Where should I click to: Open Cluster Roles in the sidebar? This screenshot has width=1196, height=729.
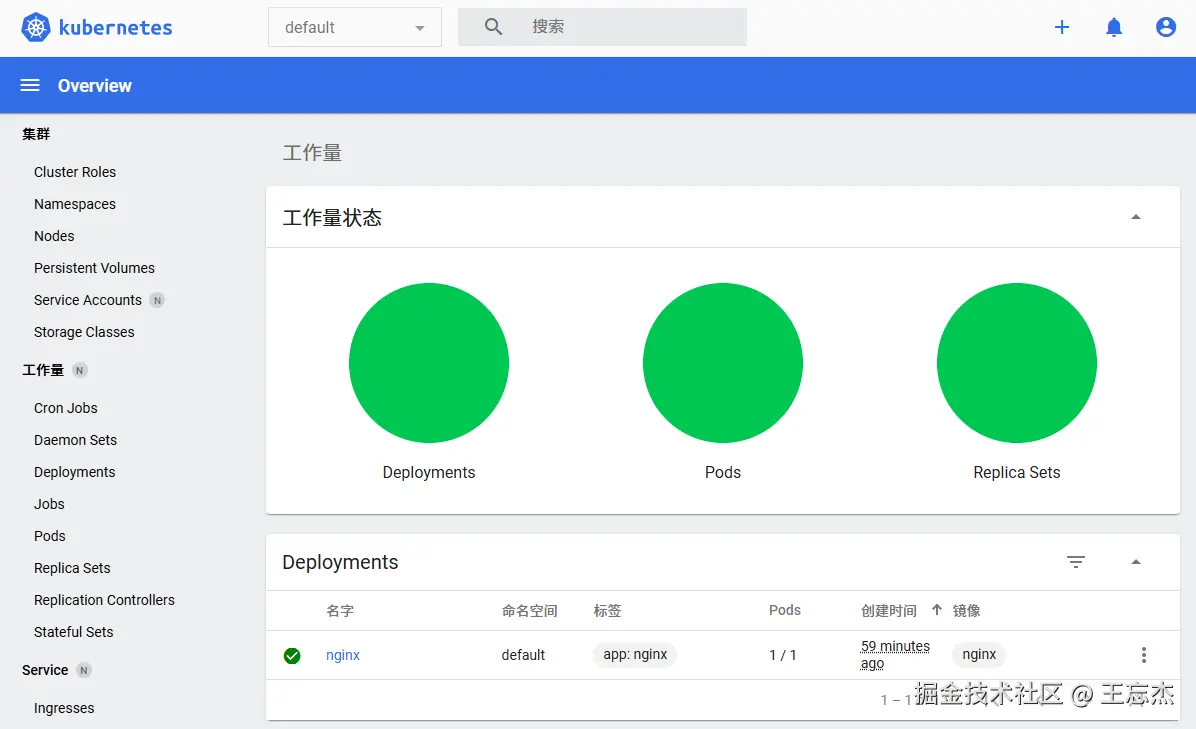point(75,172)
